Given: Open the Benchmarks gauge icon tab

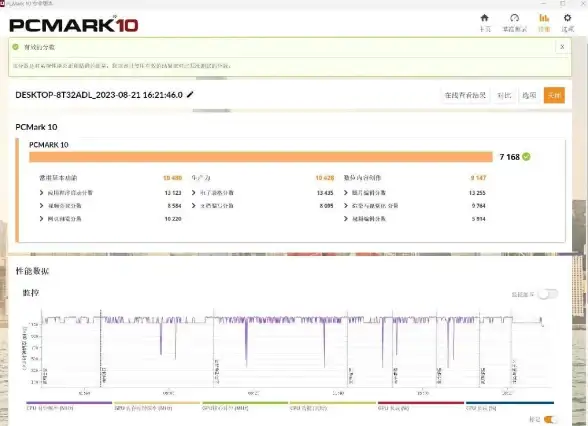Looking at the screenshot, I should tap(514, 22).
